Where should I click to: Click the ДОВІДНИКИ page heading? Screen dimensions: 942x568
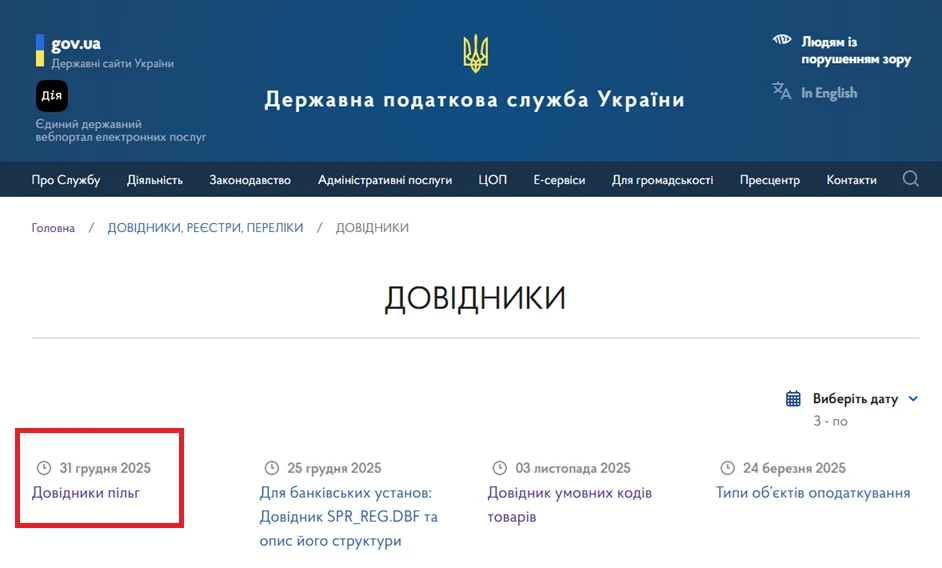click(x=475, y=298)
